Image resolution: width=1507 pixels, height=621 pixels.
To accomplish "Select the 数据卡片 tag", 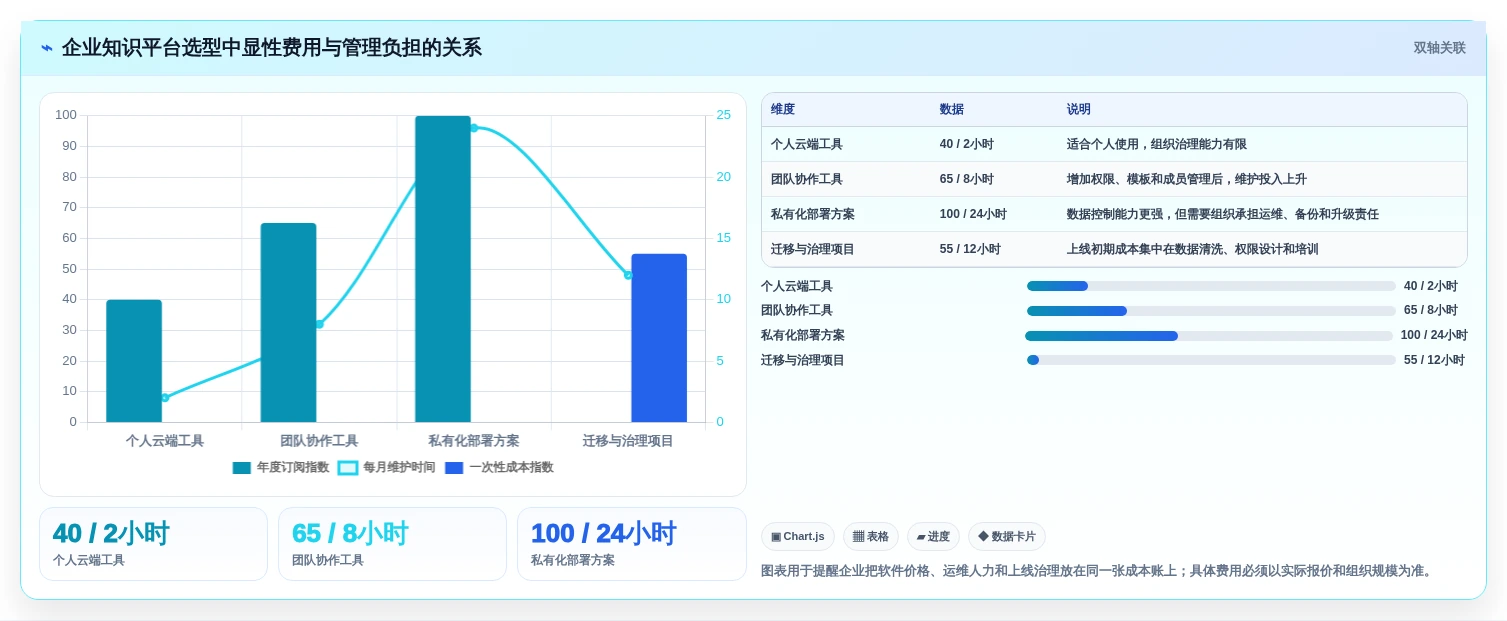I will (x=1007, y=537).
